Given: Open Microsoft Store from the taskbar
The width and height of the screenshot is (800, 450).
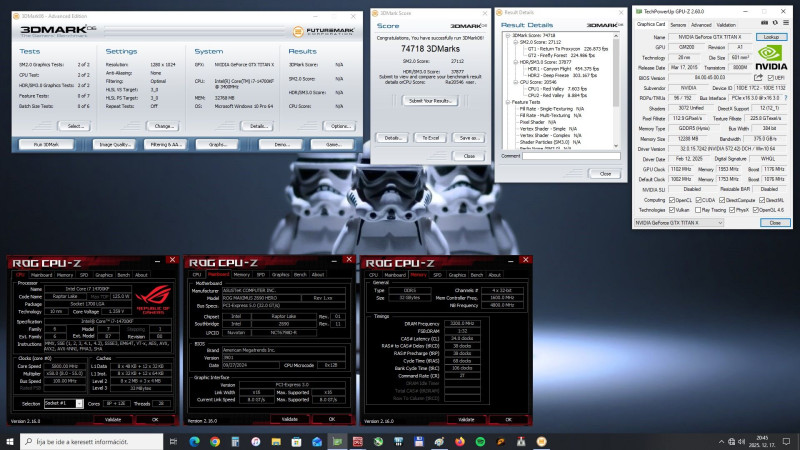Looking at the screenshot, I should click(x=296, y=441).
